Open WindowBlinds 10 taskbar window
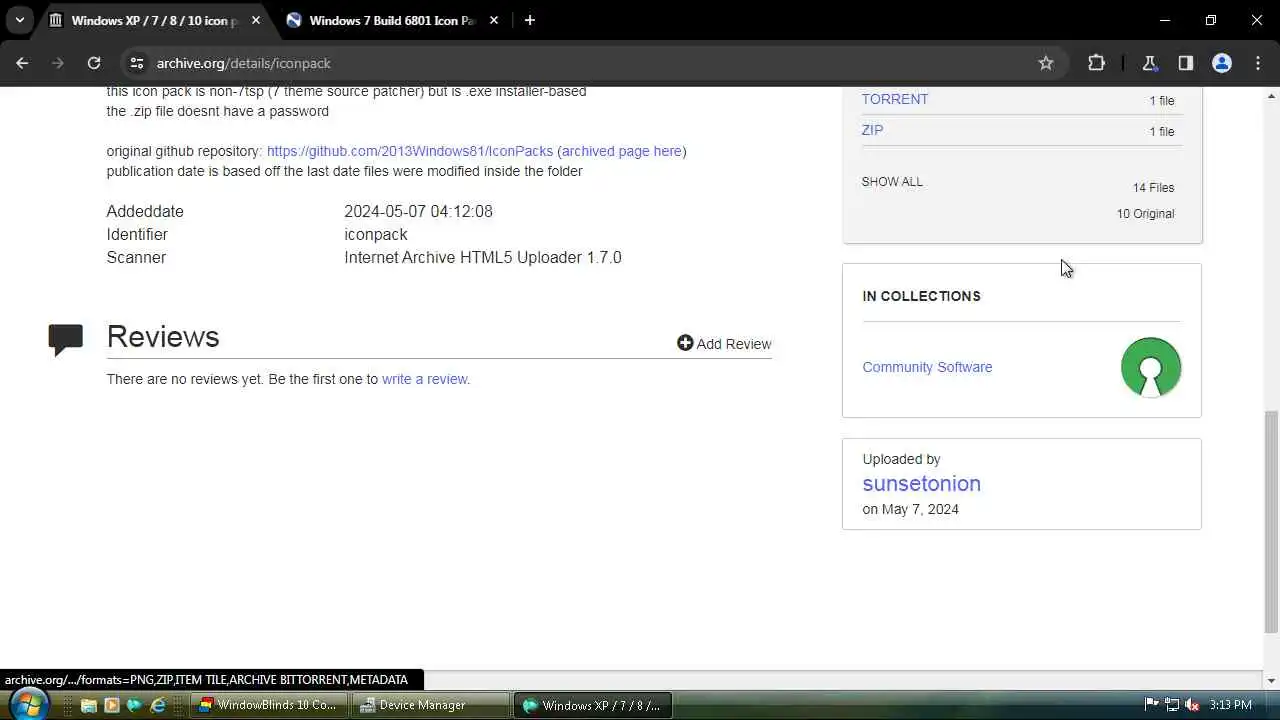This screenshot has width=1280, height=720. coord(270,705)
